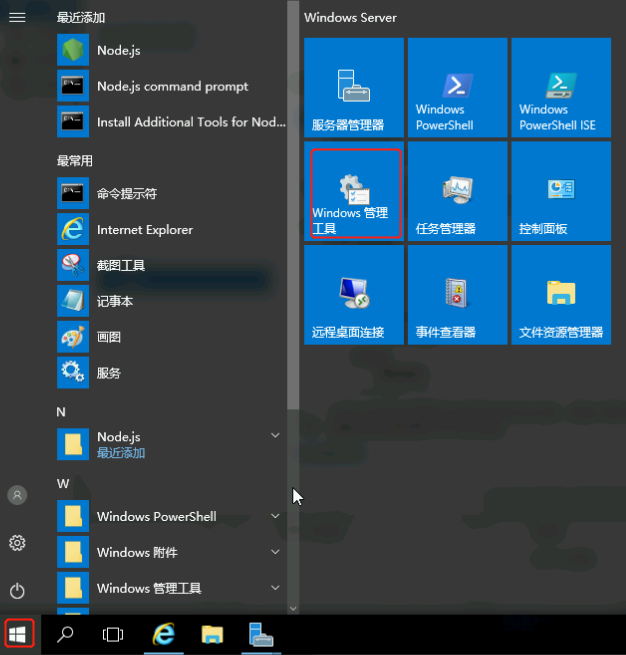Launch Node.js from the recently added list
The height and width of the screenshot is (655, 626).
click(171, 50)
